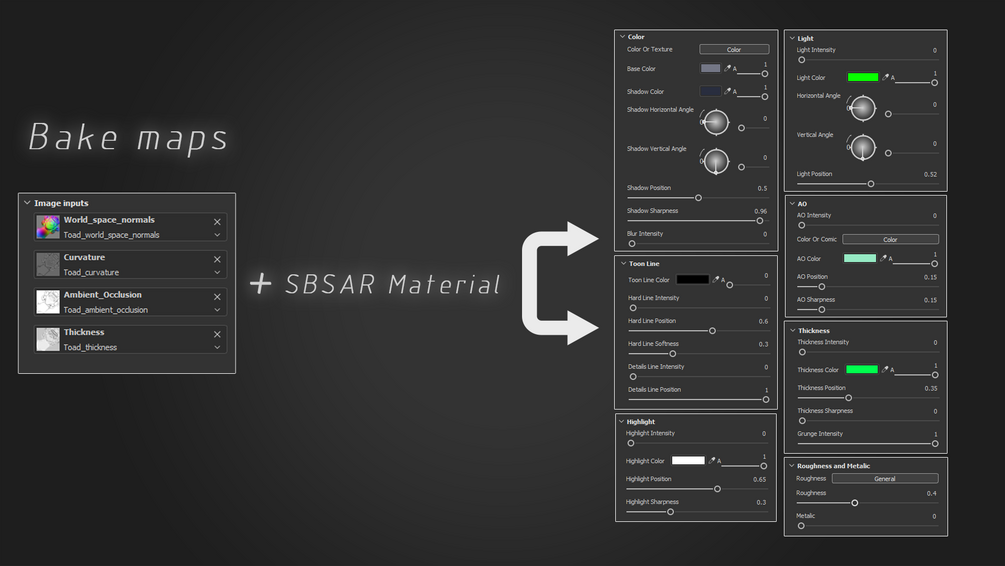1005x566 pixels.
Task: Open the Shadow Color swatch
Action: click(710, 91)
